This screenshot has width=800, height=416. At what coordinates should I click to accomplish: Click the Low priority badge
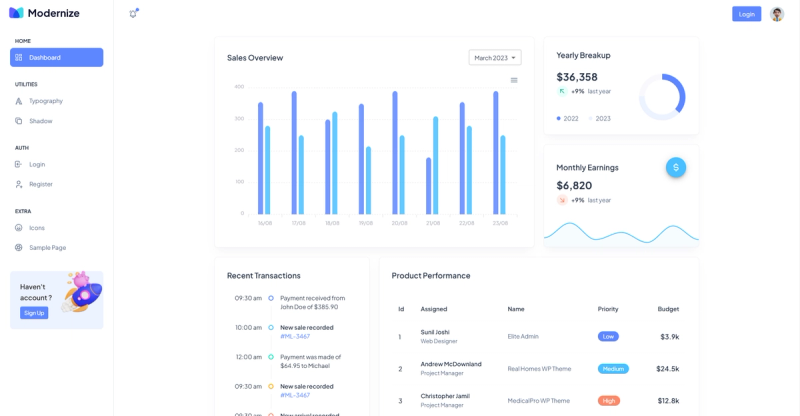608,336
